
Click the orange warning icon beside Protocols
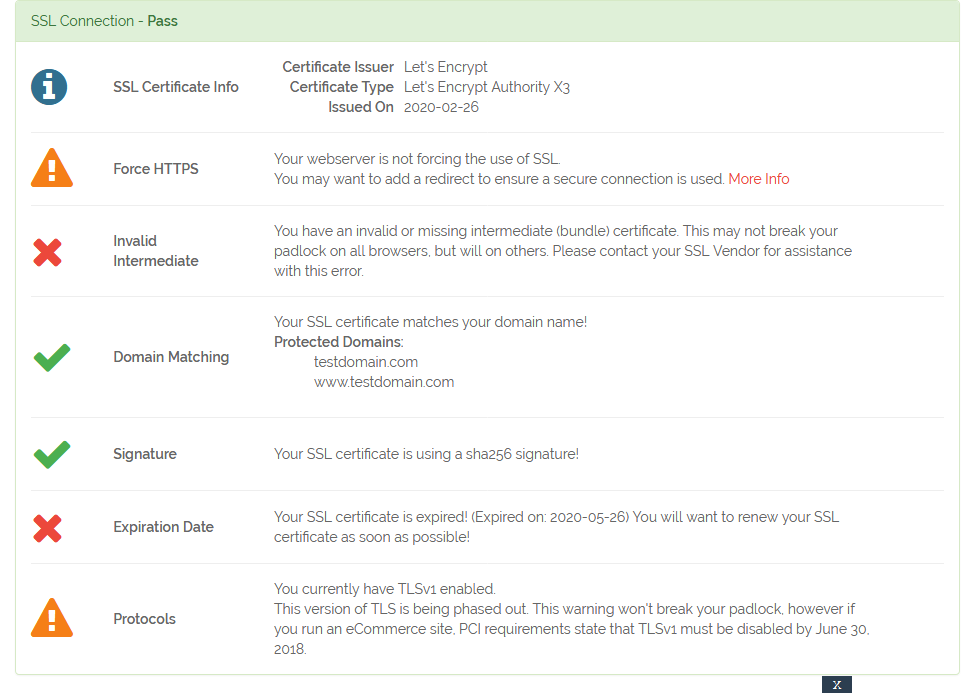coord(52,618)
